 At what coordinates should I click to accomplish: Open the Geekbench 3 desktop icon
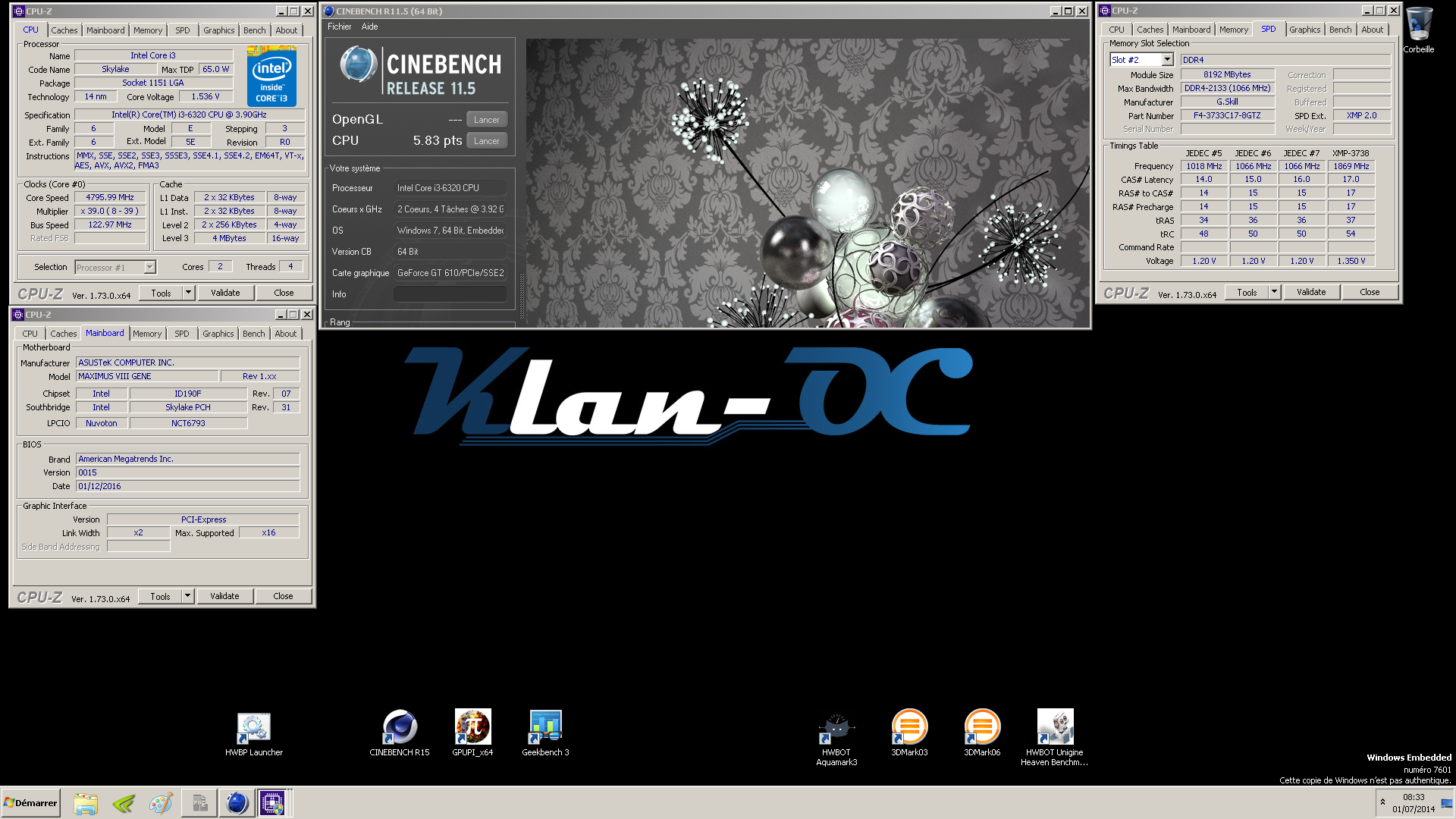545,733
